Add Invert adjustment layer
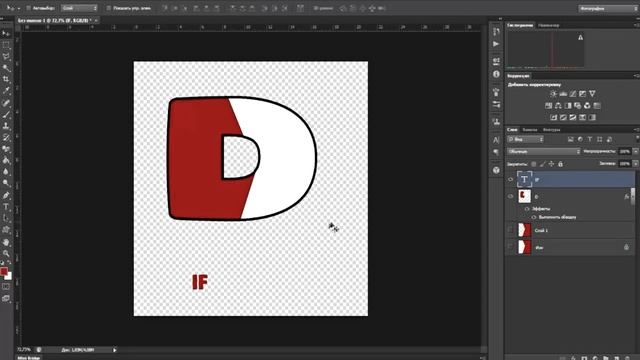The image size is (640, 360). (x=553, y=118)
